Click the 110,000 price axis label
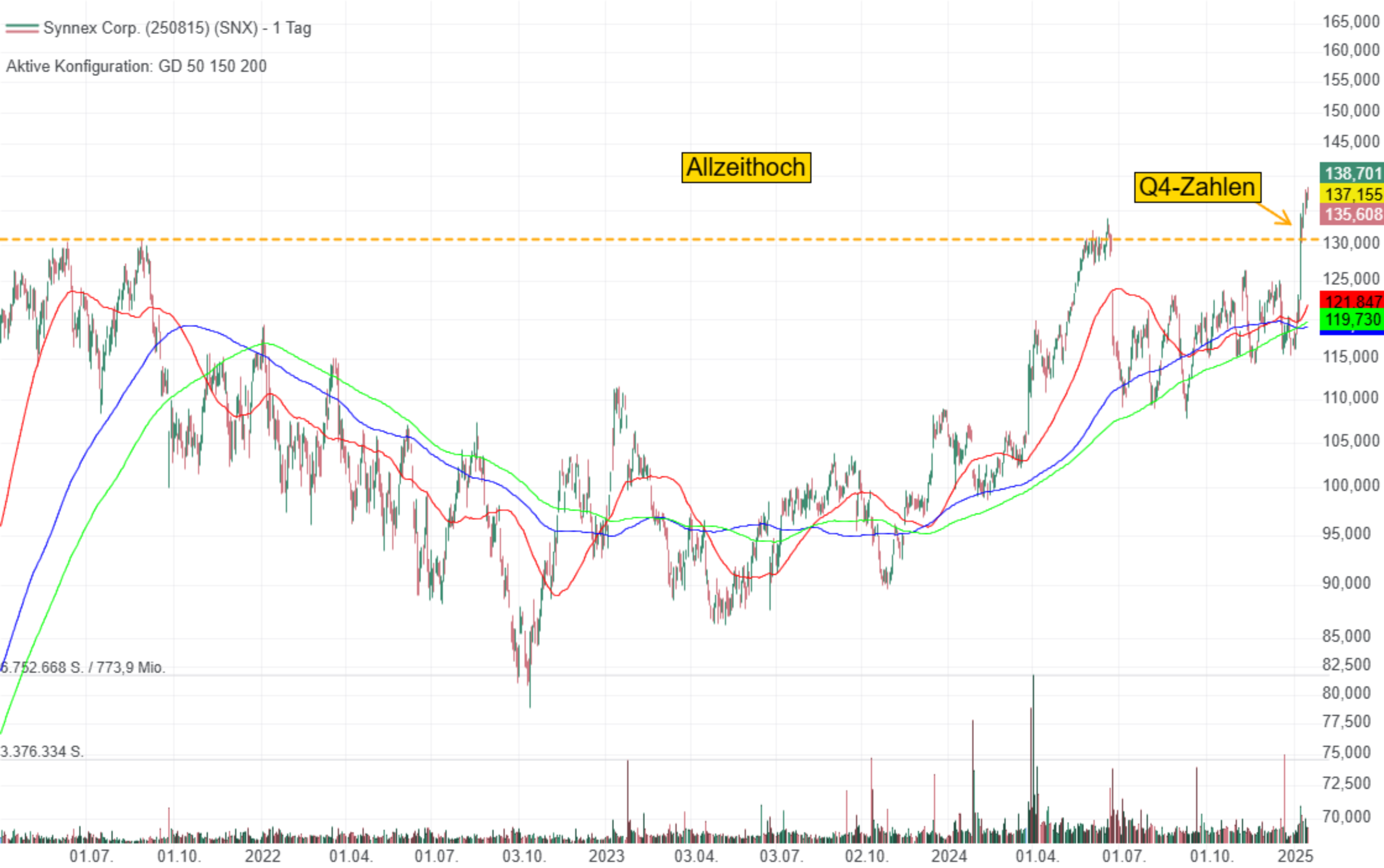Image resolution: width=1384 pixels, height=868 pixels. pos(1351,398)
